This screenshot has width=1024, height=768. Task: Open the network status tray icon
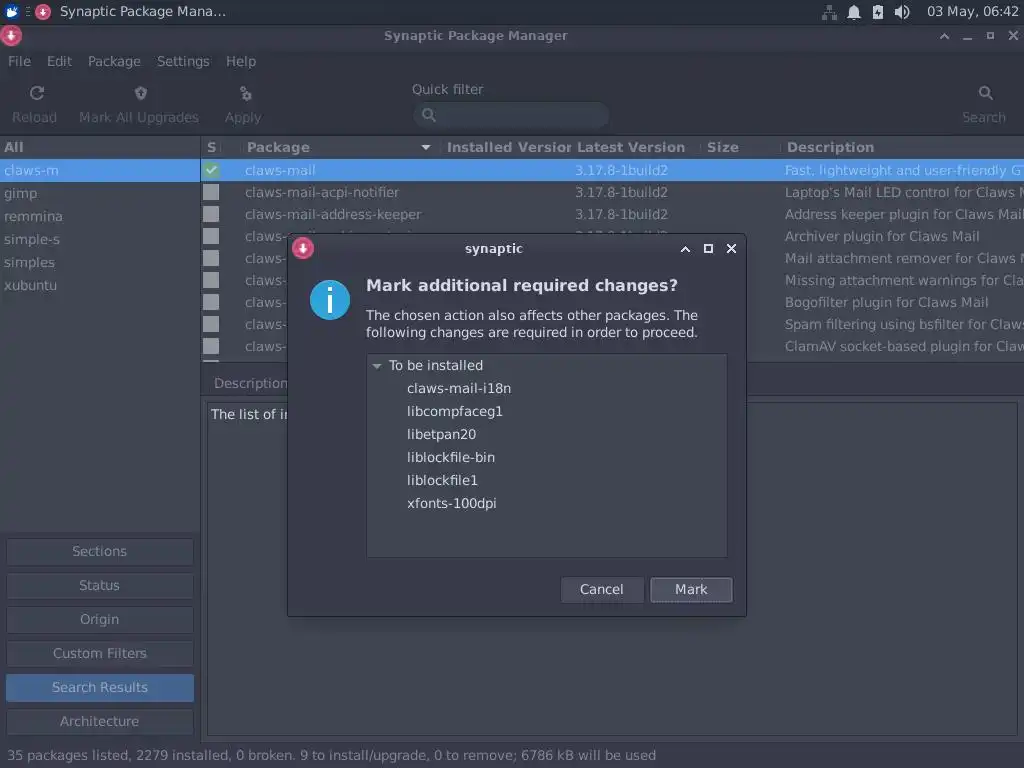point(829,12)
